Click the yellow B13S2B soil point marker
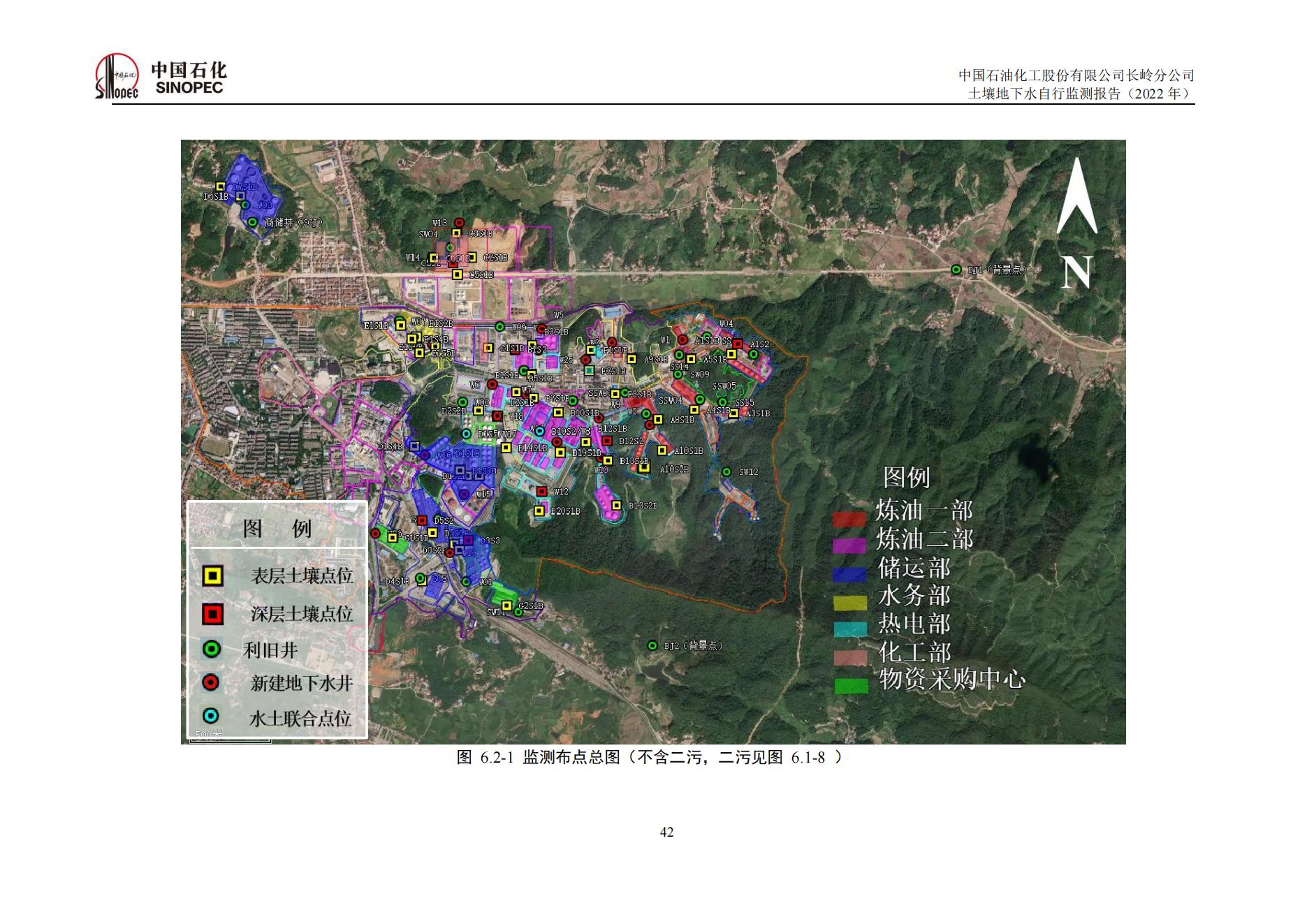 [x=617, y=505]
